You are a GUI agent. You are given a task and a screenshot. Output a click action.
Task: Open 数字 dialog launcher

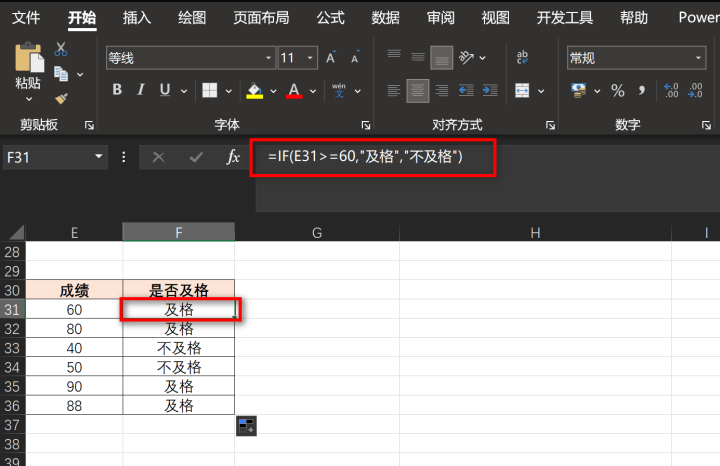pos(706,125)
